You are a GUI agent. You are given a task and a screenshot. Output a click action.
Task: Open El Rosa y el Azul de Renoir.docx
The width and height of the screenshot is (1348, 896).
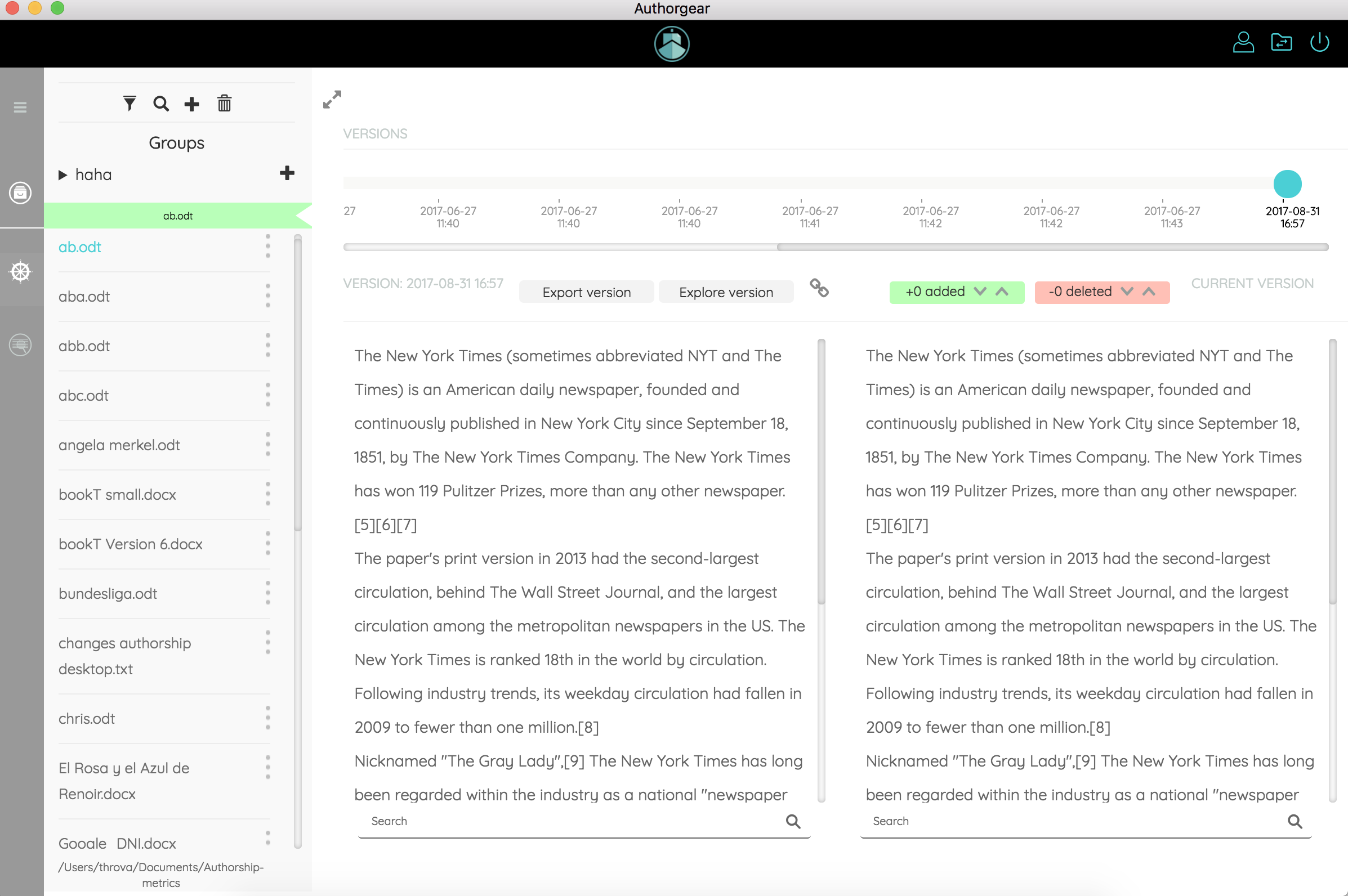click(x=124, y=781)
